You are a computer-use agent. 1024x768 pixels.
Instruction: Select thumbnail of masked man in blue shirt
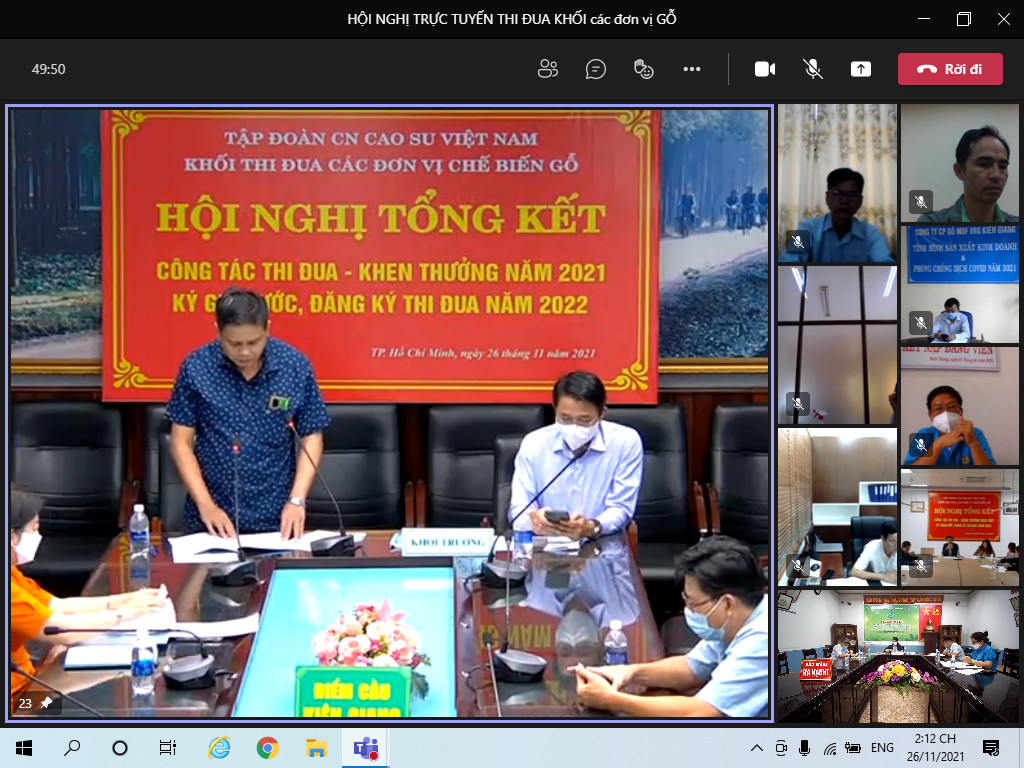(x=960, y=406)
